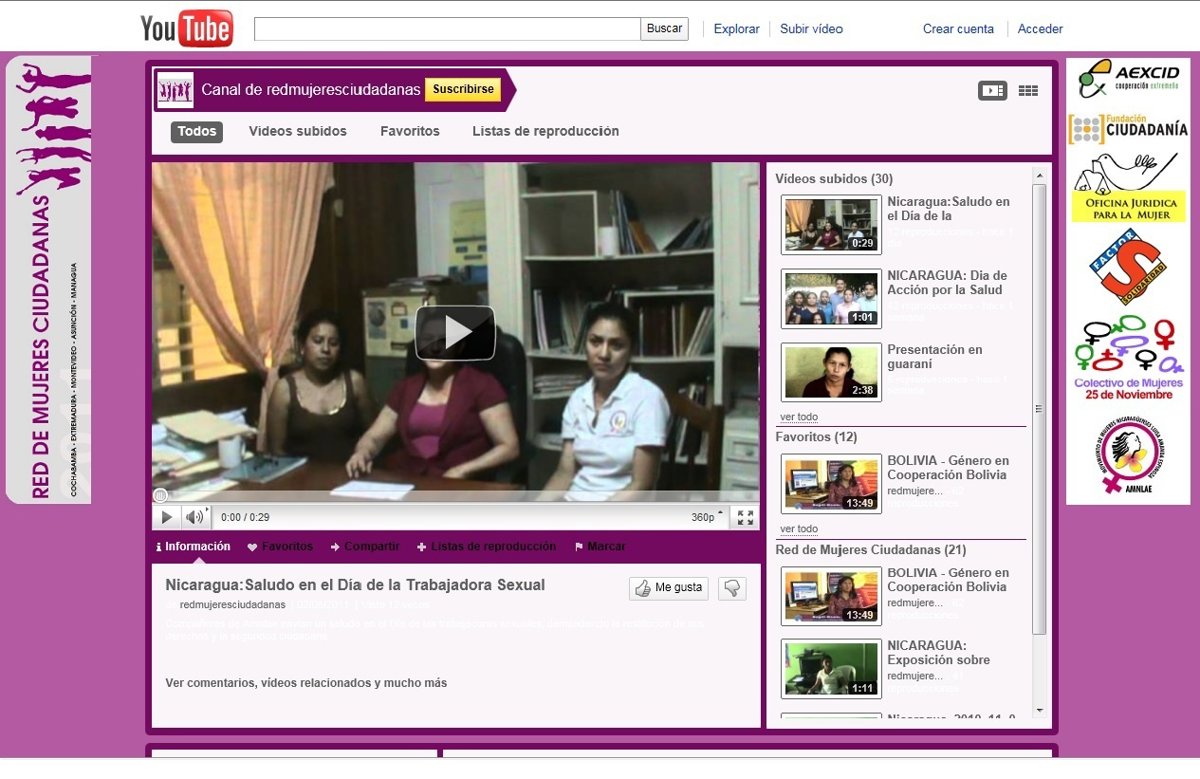Open the AEXCID cooperación logo

click(1126, 80)
